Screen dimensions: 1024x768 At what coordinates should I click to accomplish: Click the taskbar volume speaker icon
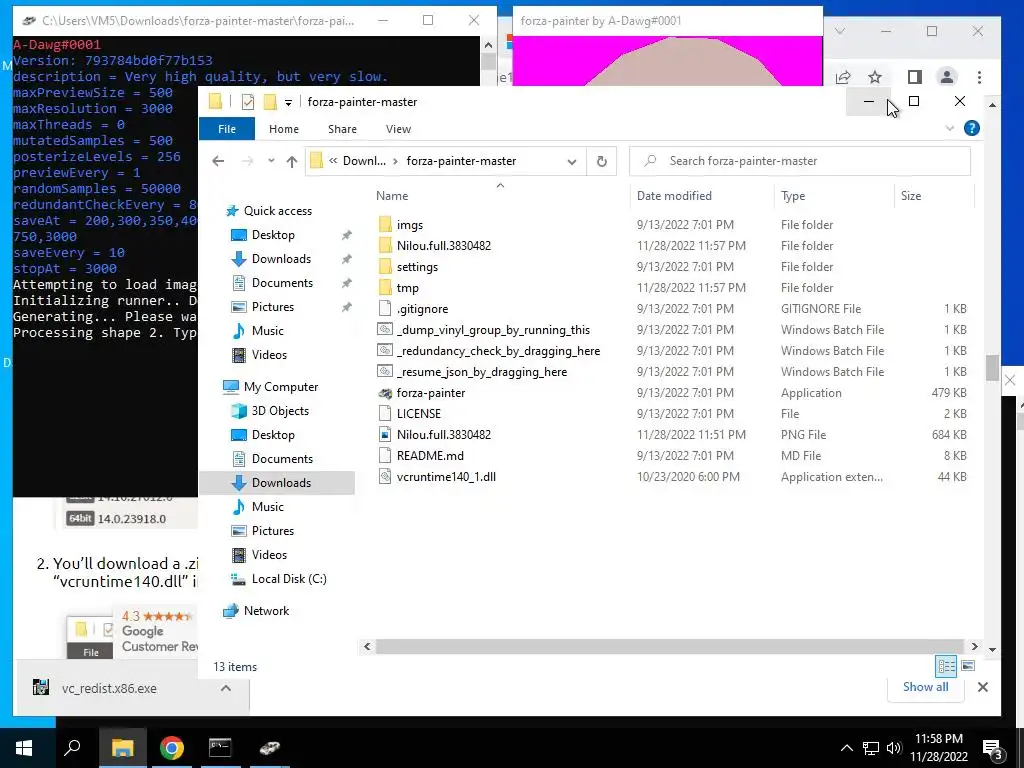pyautogui.click(x=894, y=748)
